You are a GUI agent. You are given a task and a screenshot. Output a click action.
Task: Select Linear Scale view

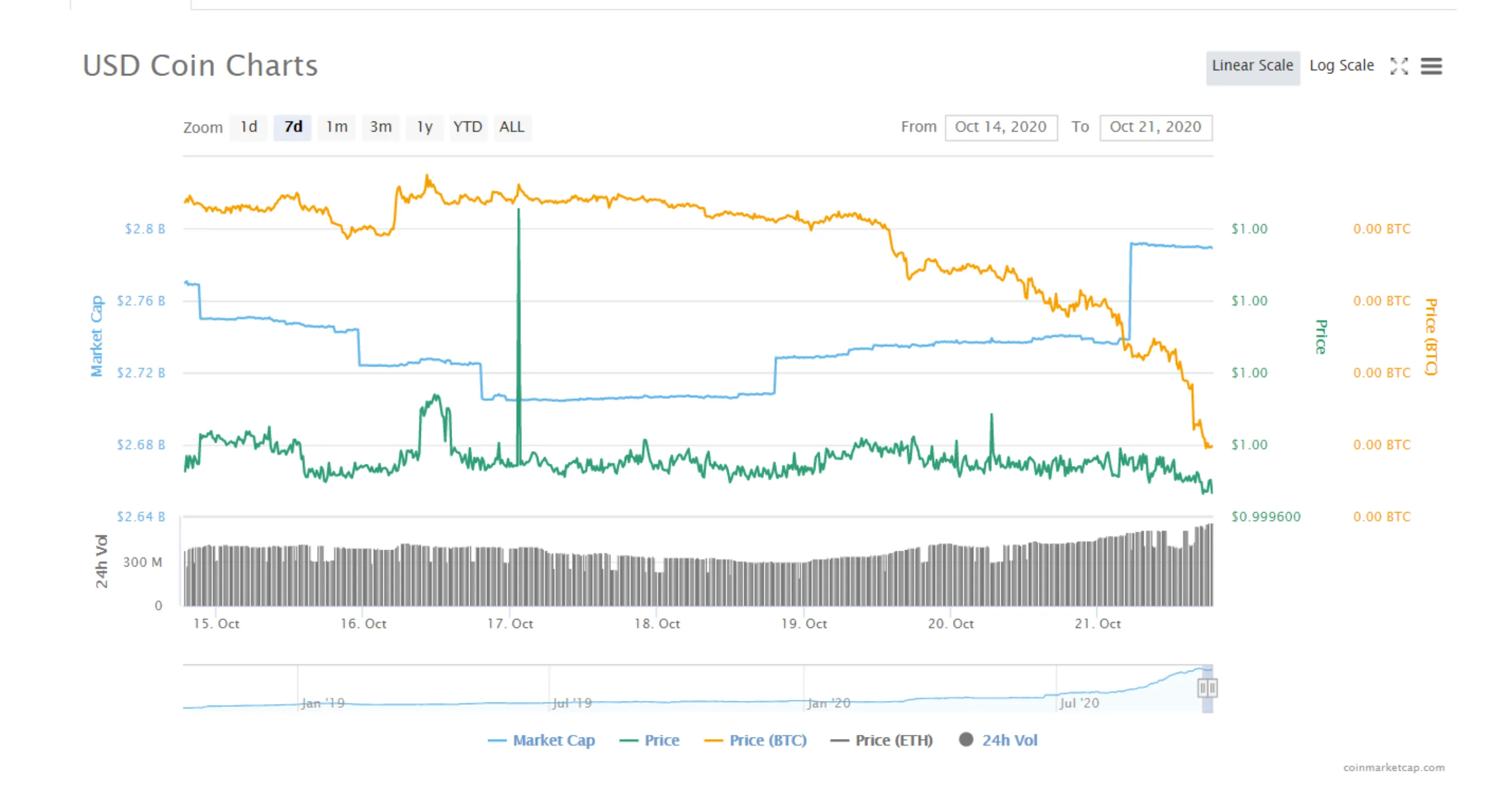(x=1253, y=65)
